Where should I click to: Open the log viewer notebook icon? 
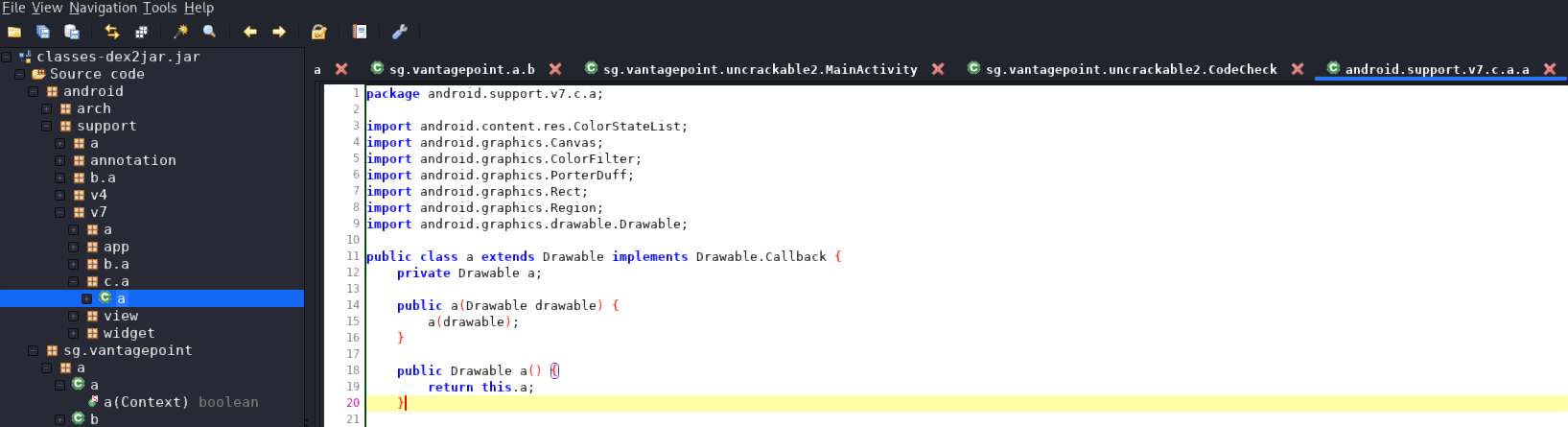(360, 32)
